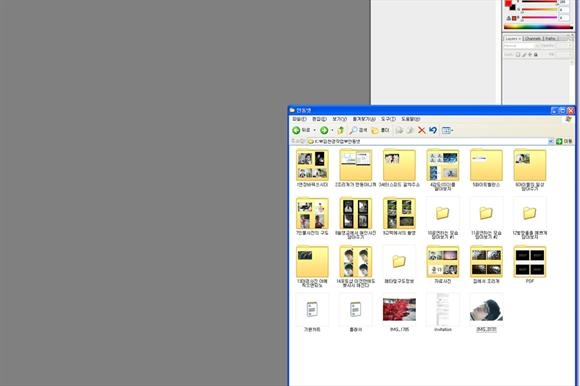Go up one folder level
The height and width of the screenshot is (386, 580).
pyautogui.click(x=341, y=130)
